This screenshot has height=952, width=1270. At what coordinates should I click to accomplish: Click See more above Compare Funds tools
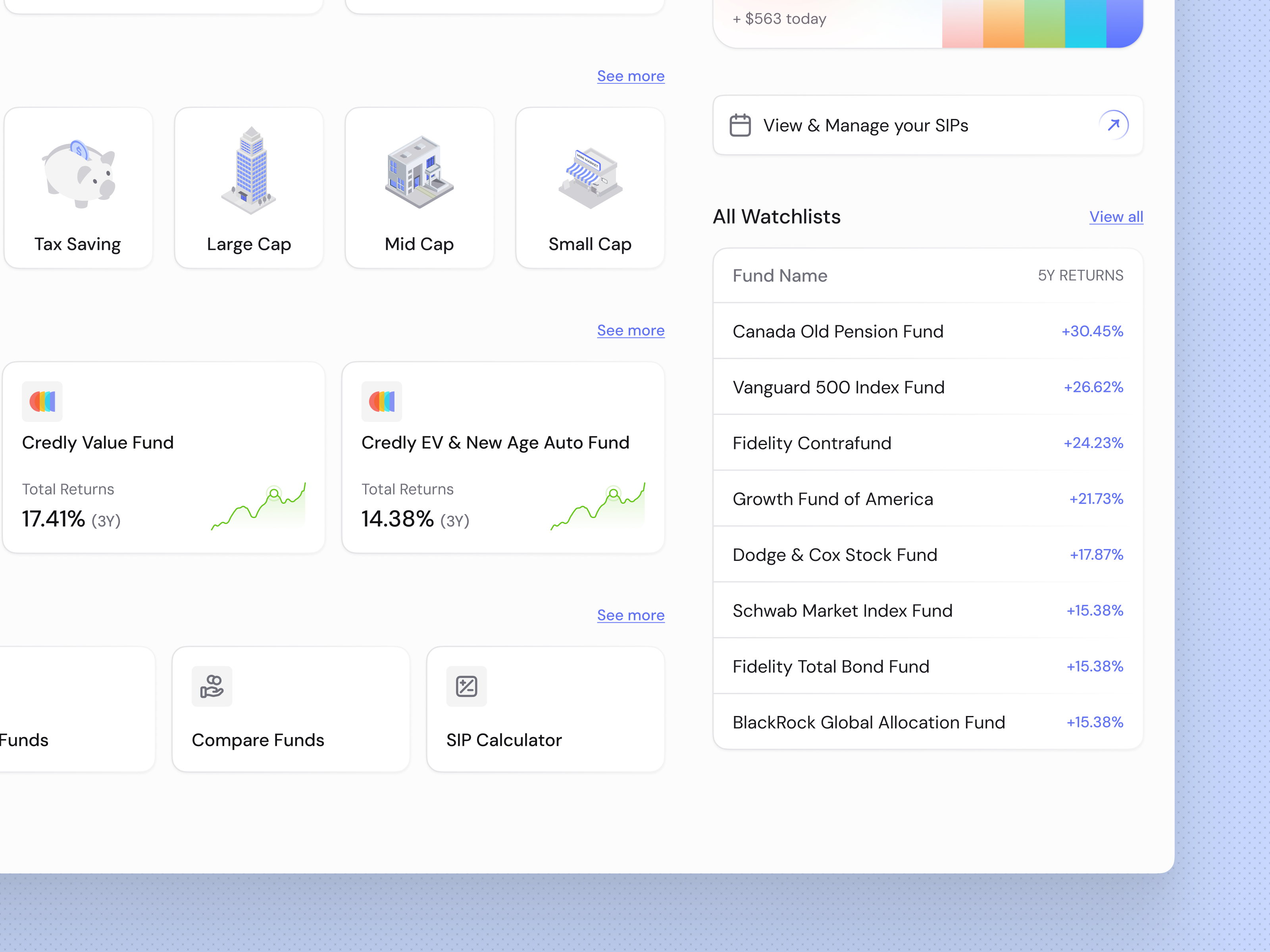[630, 614]
